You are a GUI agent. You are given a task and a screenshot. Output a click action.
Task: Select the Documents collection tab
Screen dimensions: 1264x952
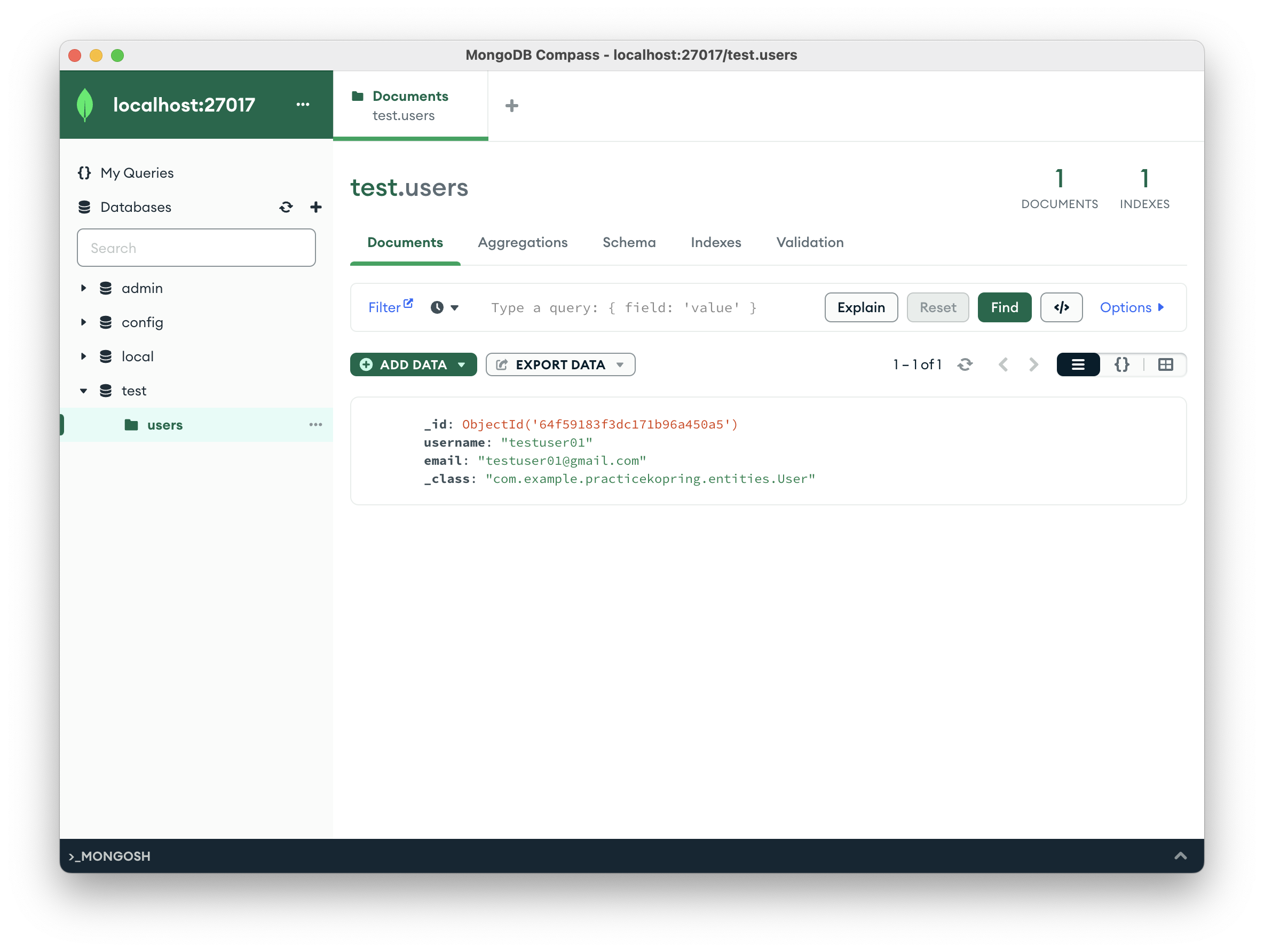point(405,242)
